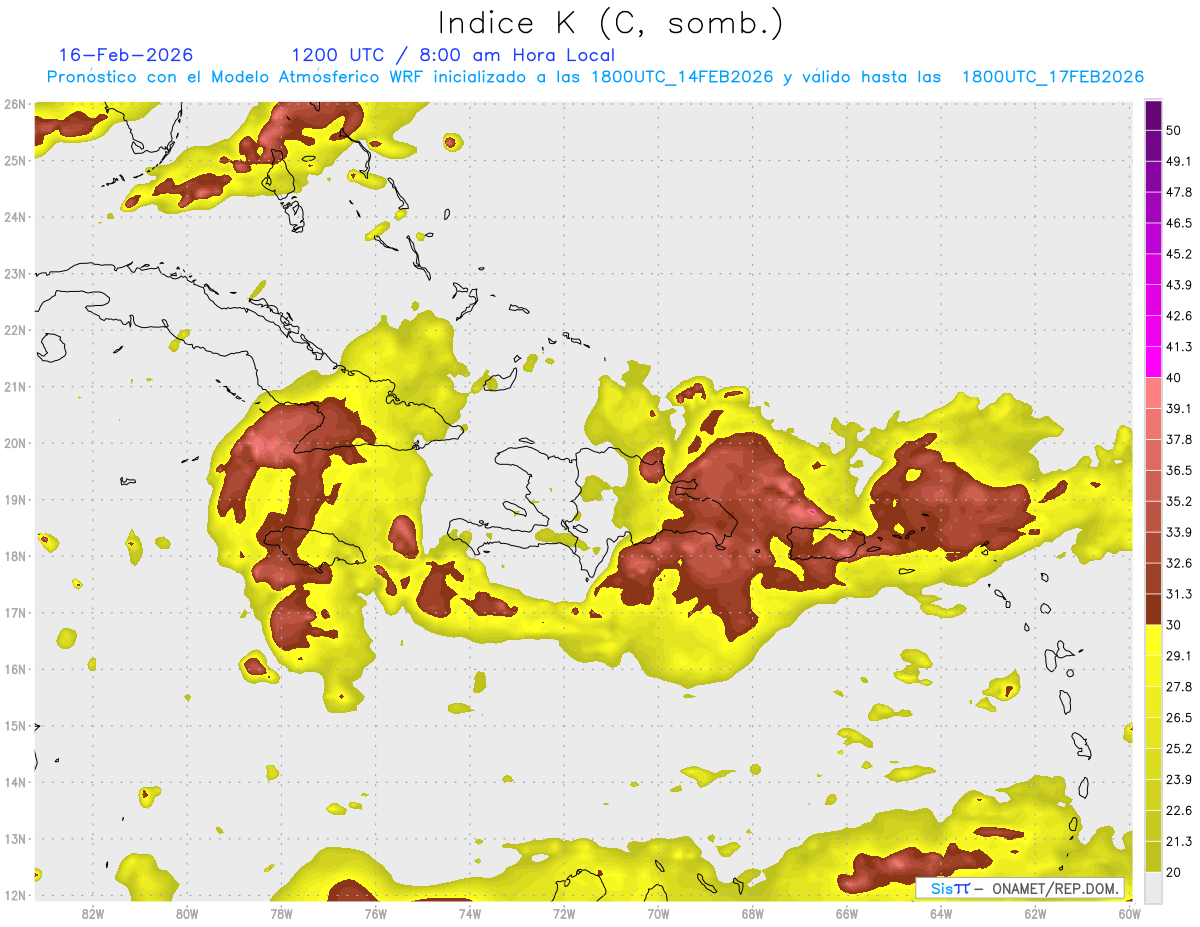This screenshot has height=927, width=1200.
Task: Click the colorbar value "50"
Action: [x=1174, y=130]
